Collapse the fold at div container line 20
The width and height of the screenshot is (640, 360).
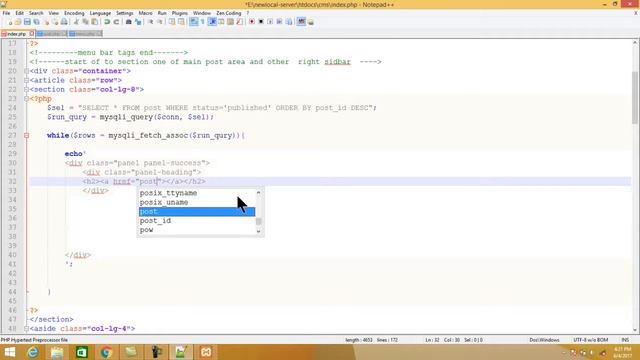27,71
